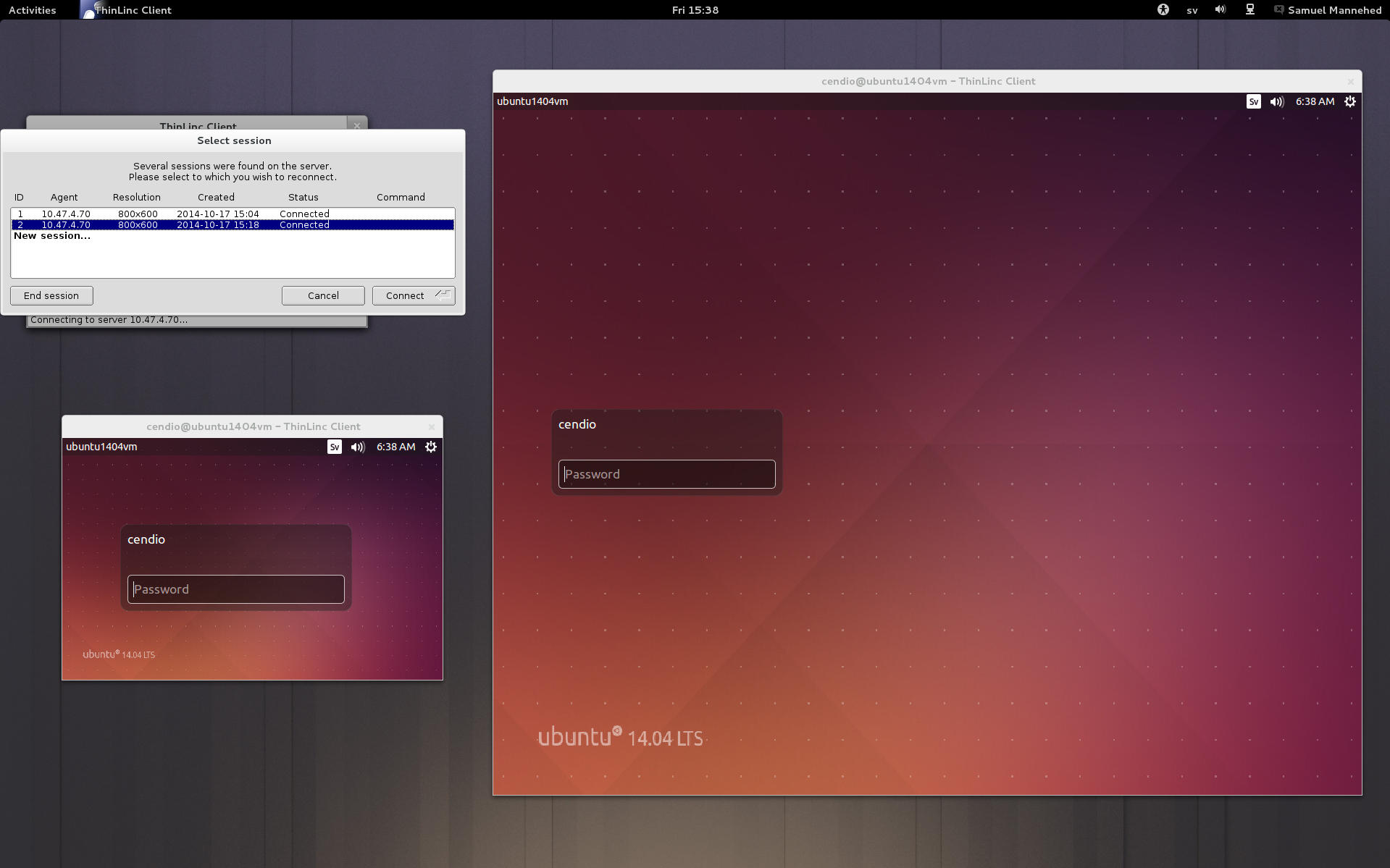This screenshot has width=1390, height=868.
Task: Open sound icon in large session window
Action: click(x=1277, y=101)
